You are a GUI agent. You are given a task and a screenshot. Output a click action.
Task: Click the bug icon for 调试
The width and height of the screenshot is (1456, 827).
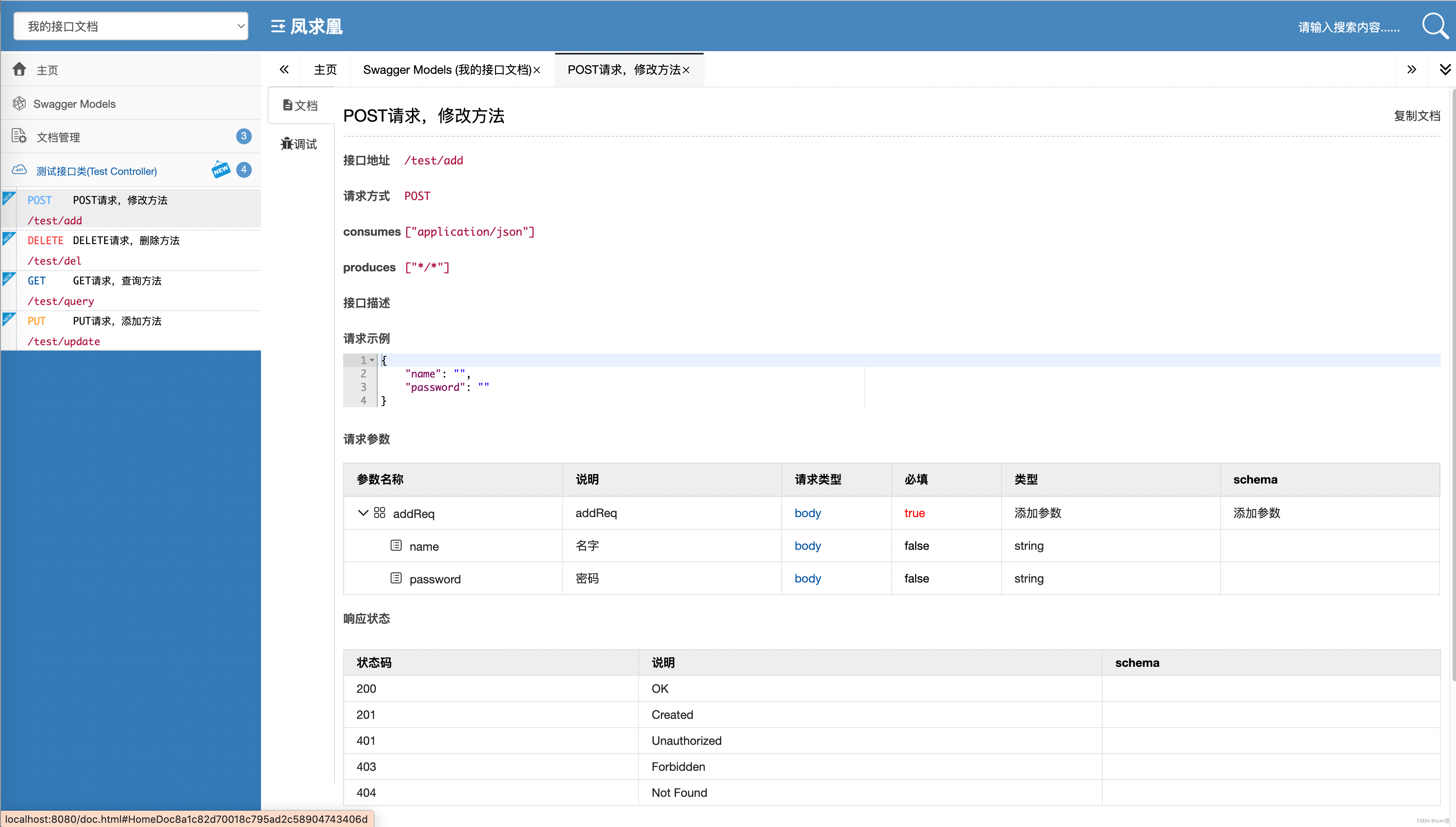287,144
